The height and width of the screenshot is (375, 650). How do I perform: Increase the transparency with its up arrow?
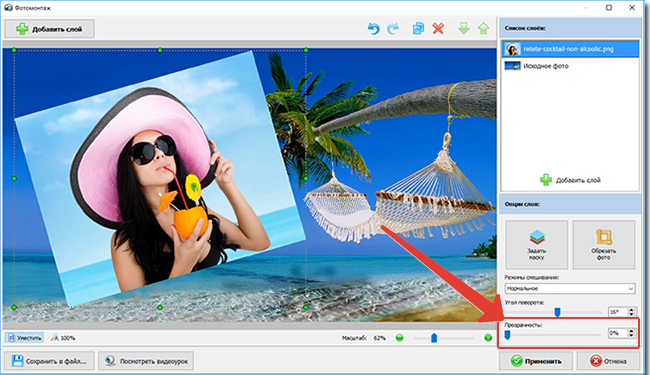(x=631, y=330)
